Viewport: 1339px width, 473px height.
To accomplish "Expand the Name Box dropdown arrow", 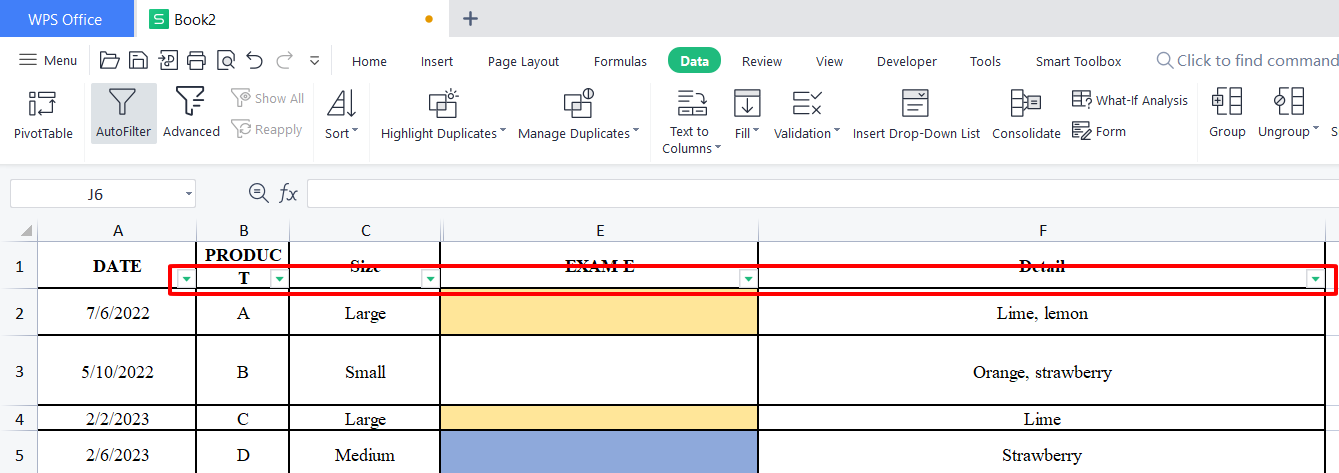I will 188,194.
